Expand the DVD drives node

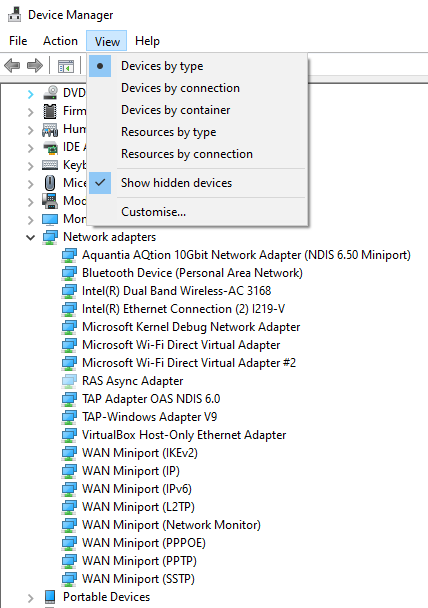point(31,94)
